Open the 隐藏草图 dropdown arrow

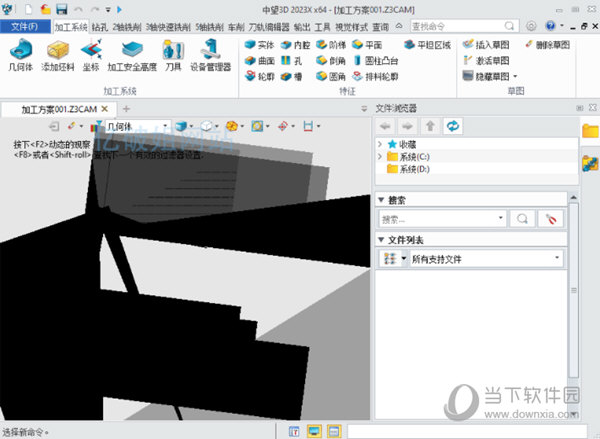click(515, 76)
